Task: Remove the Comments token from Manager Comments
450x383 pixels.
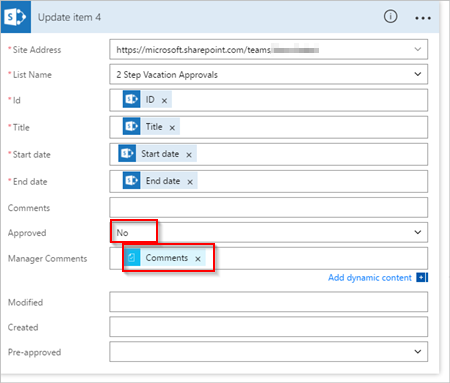Action: coord(198,259)
